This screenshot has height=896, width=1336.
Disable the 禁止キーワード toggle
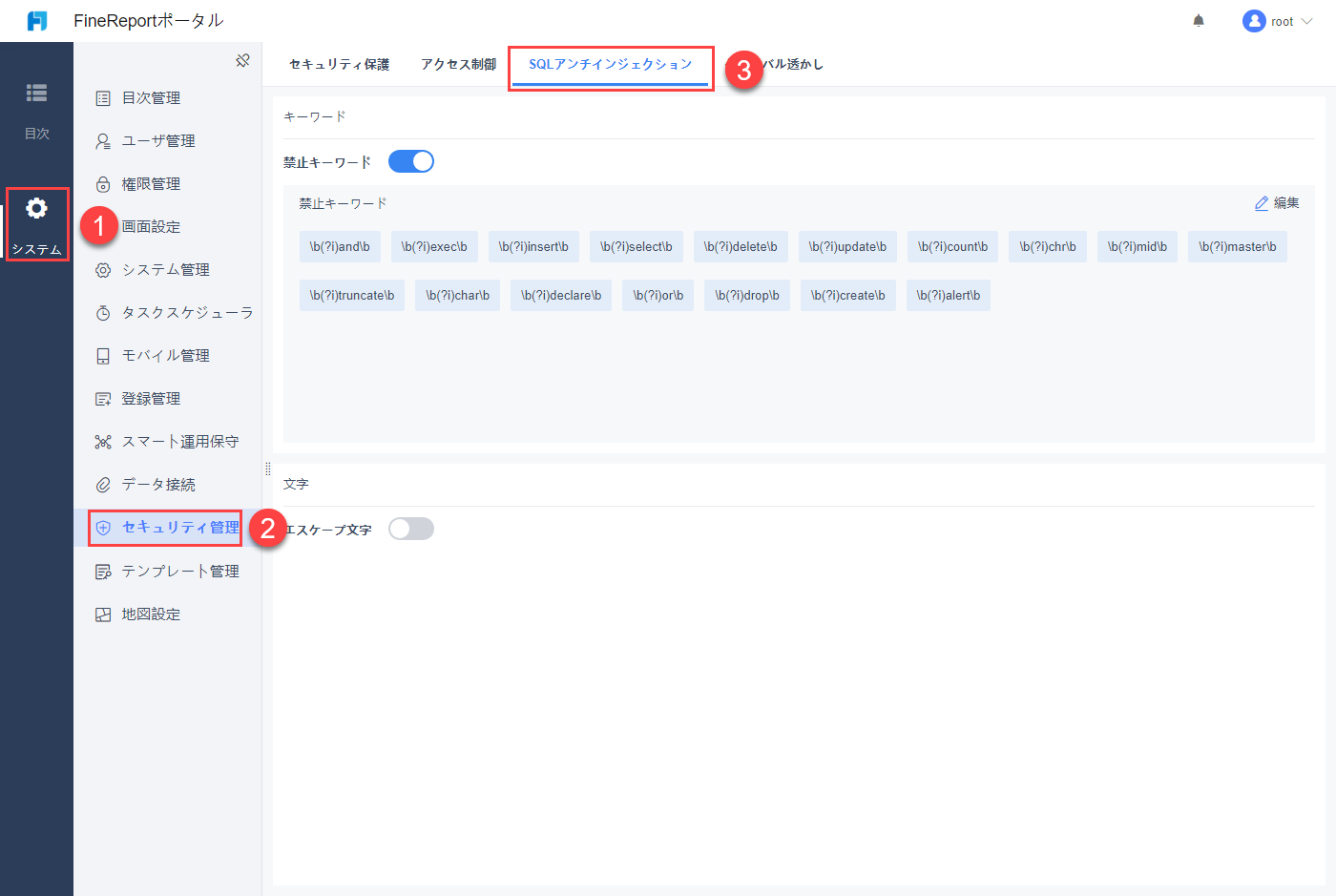pyautogui.click(x=410, y=160)
